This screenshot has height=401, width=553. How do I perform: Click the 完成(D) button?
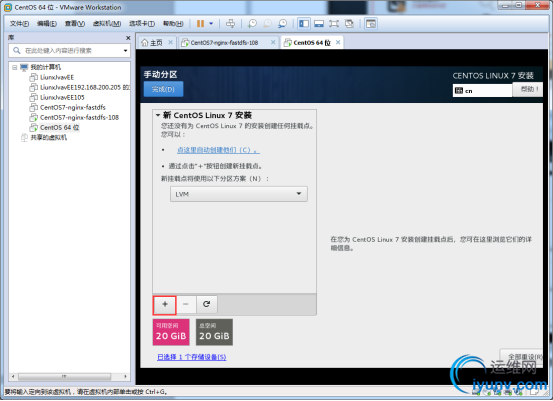coord(163,89)
